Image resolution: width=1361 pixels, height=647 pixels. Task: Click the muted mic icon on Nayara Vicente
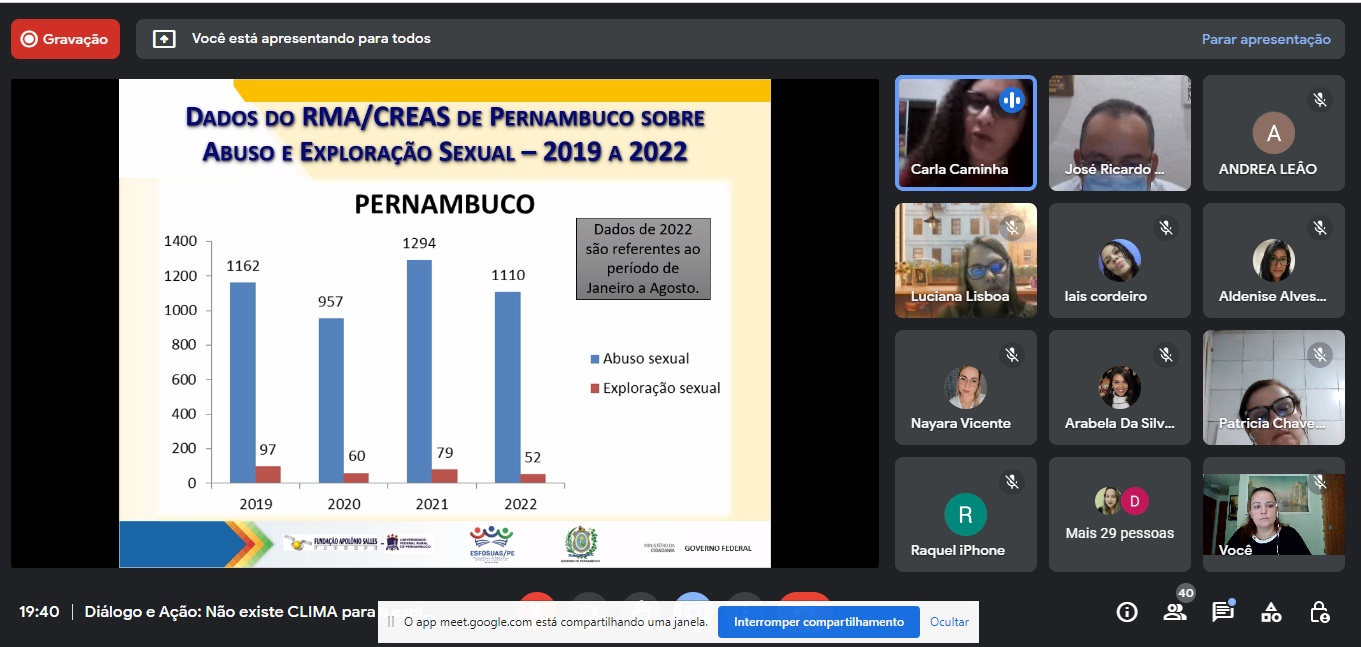pos(1012,355)
